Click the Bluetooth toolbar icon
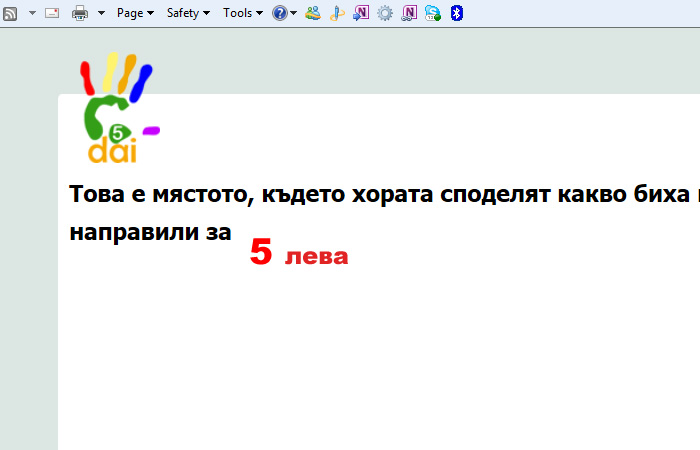 click(x=456, y=13)
